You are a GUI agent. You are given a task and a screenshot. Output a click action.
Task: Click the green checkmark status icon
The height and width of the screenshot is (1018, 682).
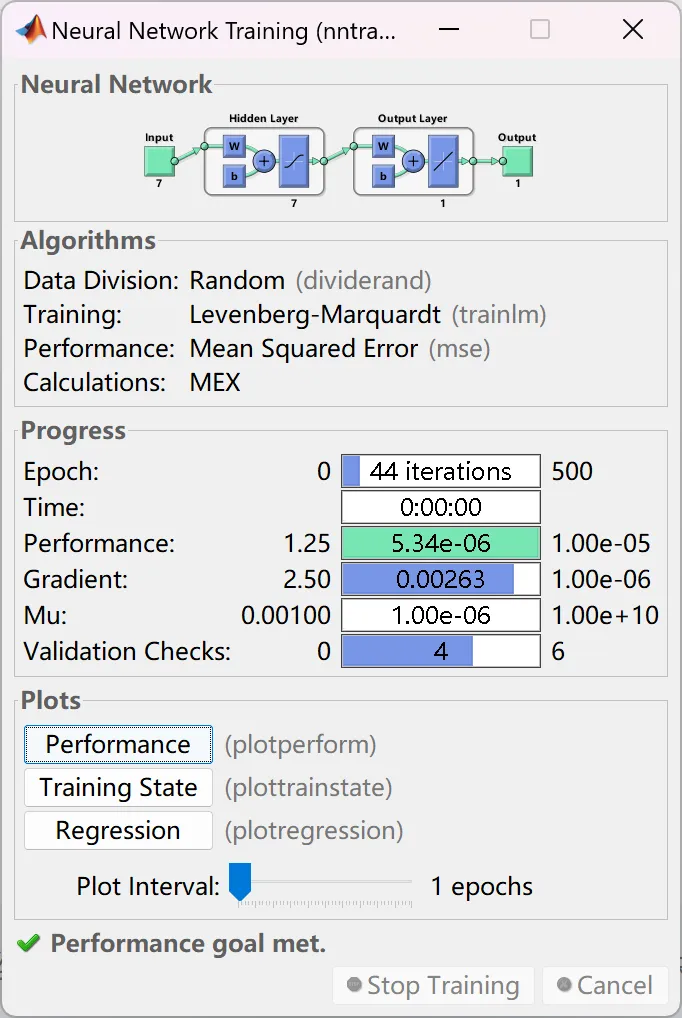pyautogui.click(x=29, y=943)
